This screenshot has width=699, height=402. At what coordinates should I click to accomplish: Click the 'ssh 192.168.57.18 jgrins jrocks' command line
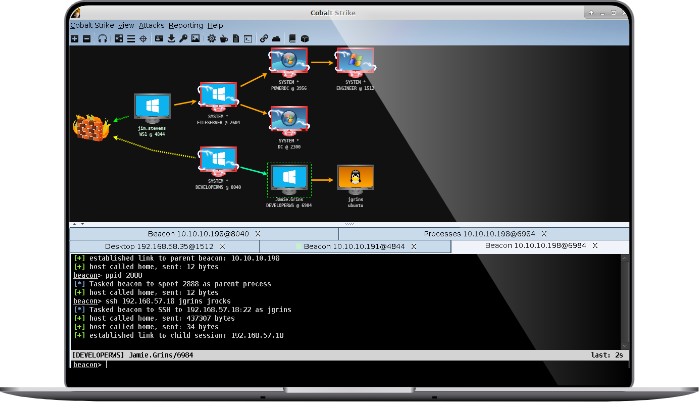click(x=152, y=301)
